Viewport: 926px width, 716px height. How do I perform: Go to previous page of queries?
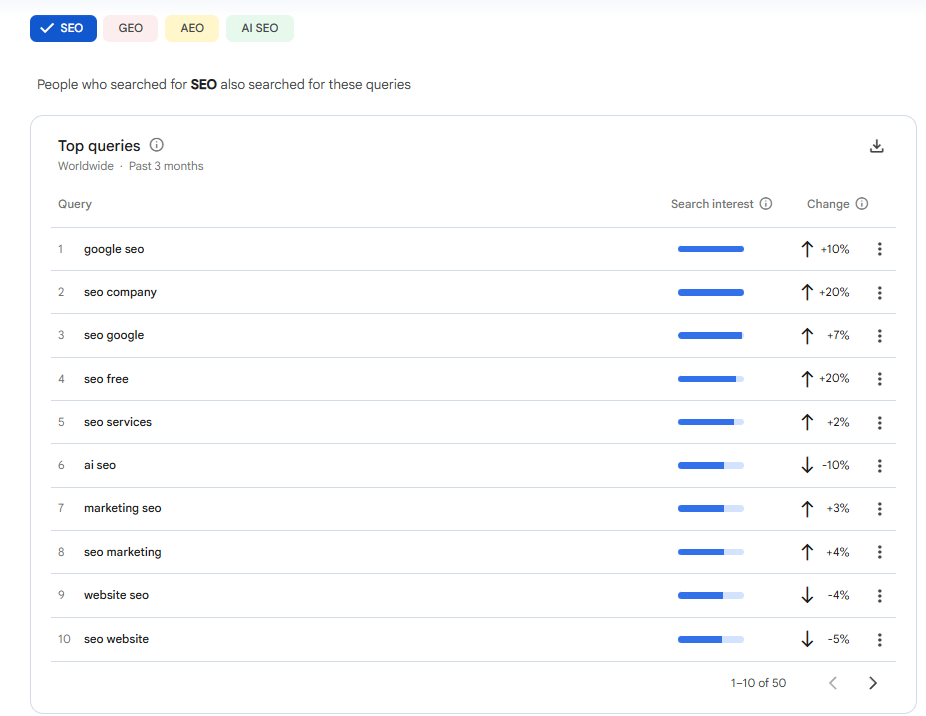[x=833, y=683]
